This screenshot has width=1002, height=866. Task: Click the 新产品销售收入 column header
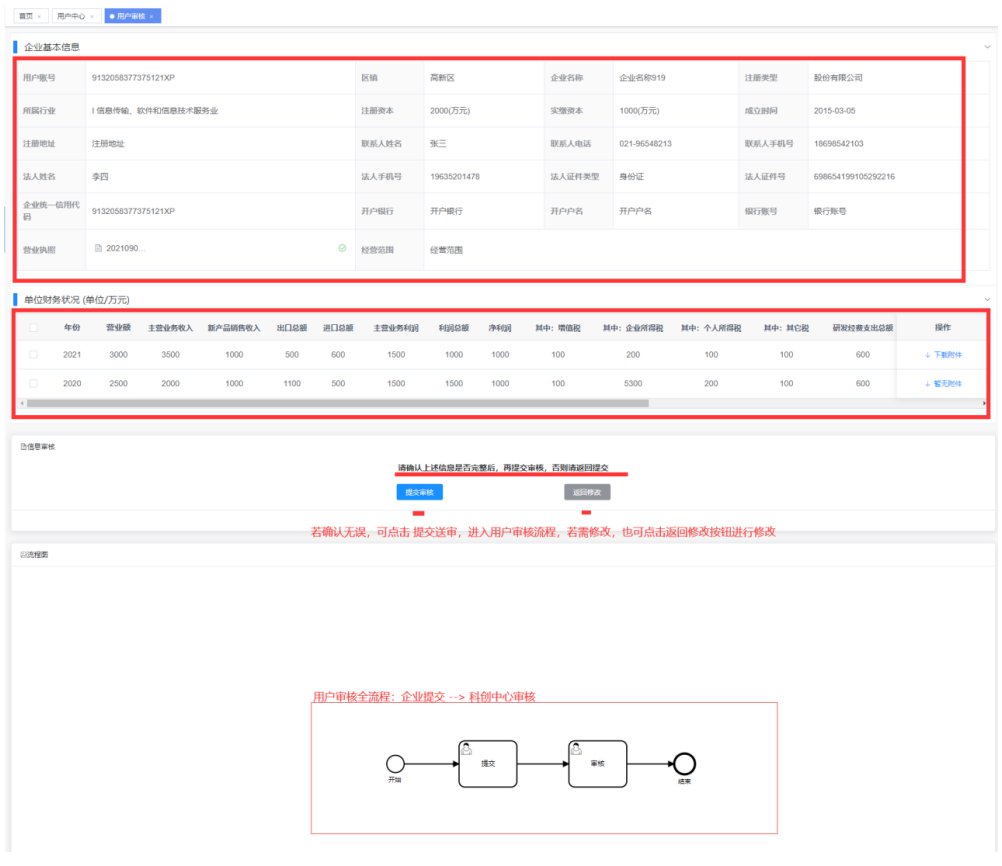pyautogui.click(x=234, y=328)
